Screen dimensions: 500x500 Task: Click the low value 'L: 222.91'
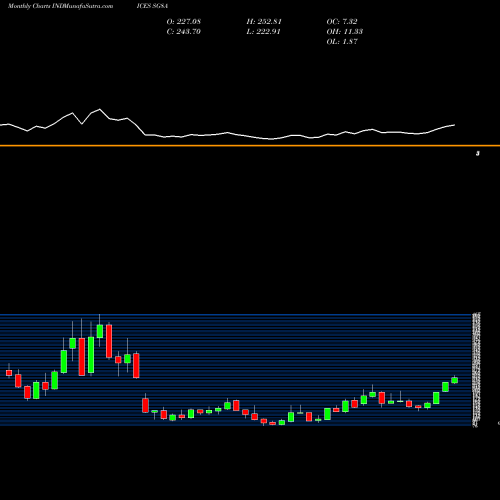[263, 32]
